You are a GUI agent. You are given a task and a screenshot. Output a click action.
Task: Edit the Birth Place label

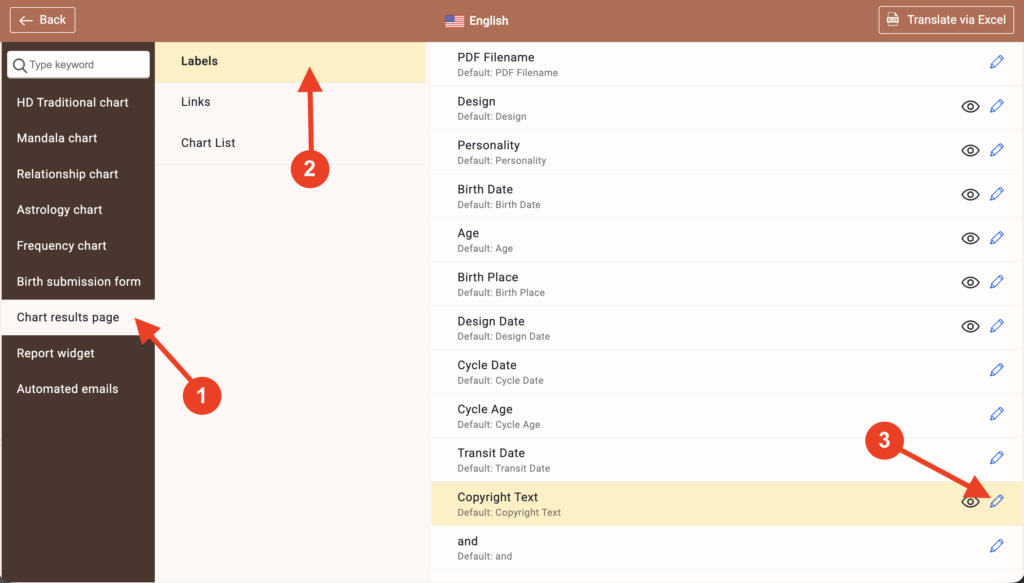[x=996, y=282]
